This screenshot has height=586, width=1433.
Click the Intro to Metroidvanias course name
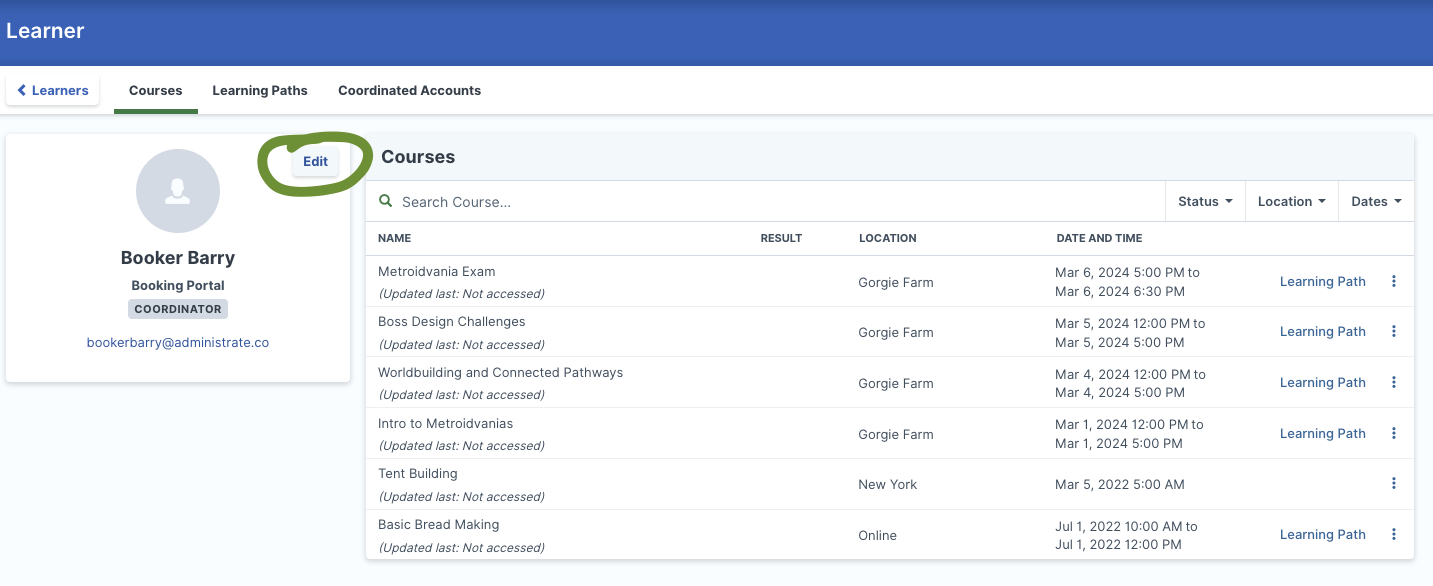click(x=446, y=424)
